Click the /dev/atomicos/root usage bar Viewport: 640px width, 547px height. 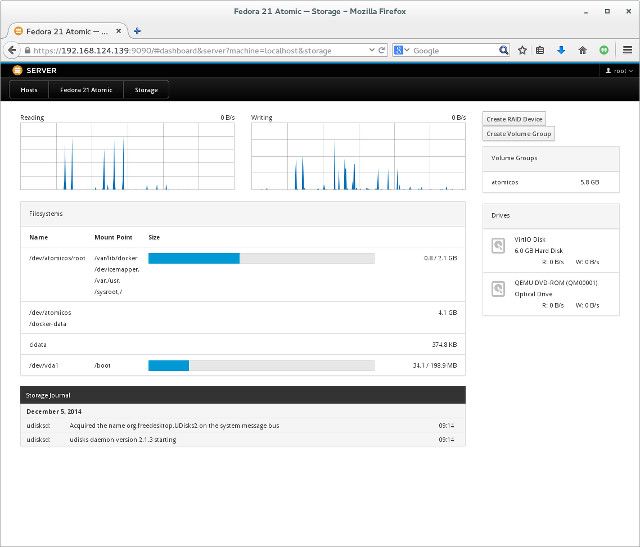pos(261,258)
